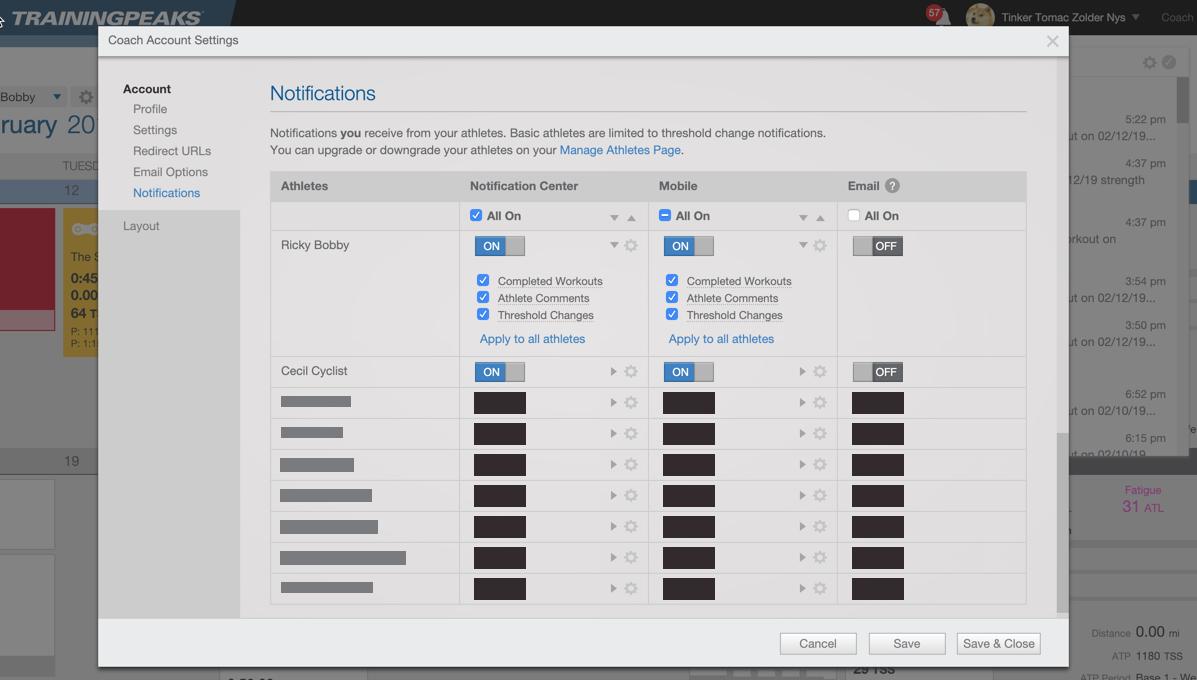
Task: Click the Email help question mark icon
Action: click(x=892, y=186)
